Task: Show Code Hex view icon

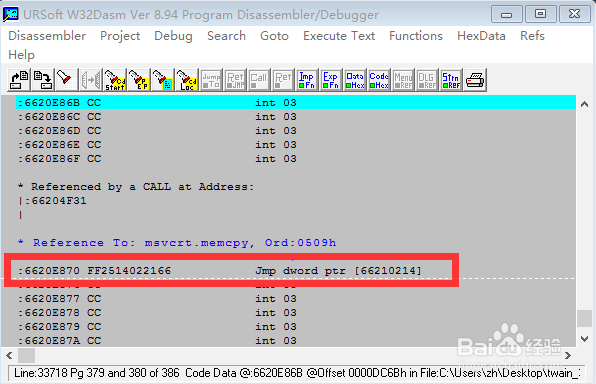Action: pyautogui.click(x=379, y=80)
